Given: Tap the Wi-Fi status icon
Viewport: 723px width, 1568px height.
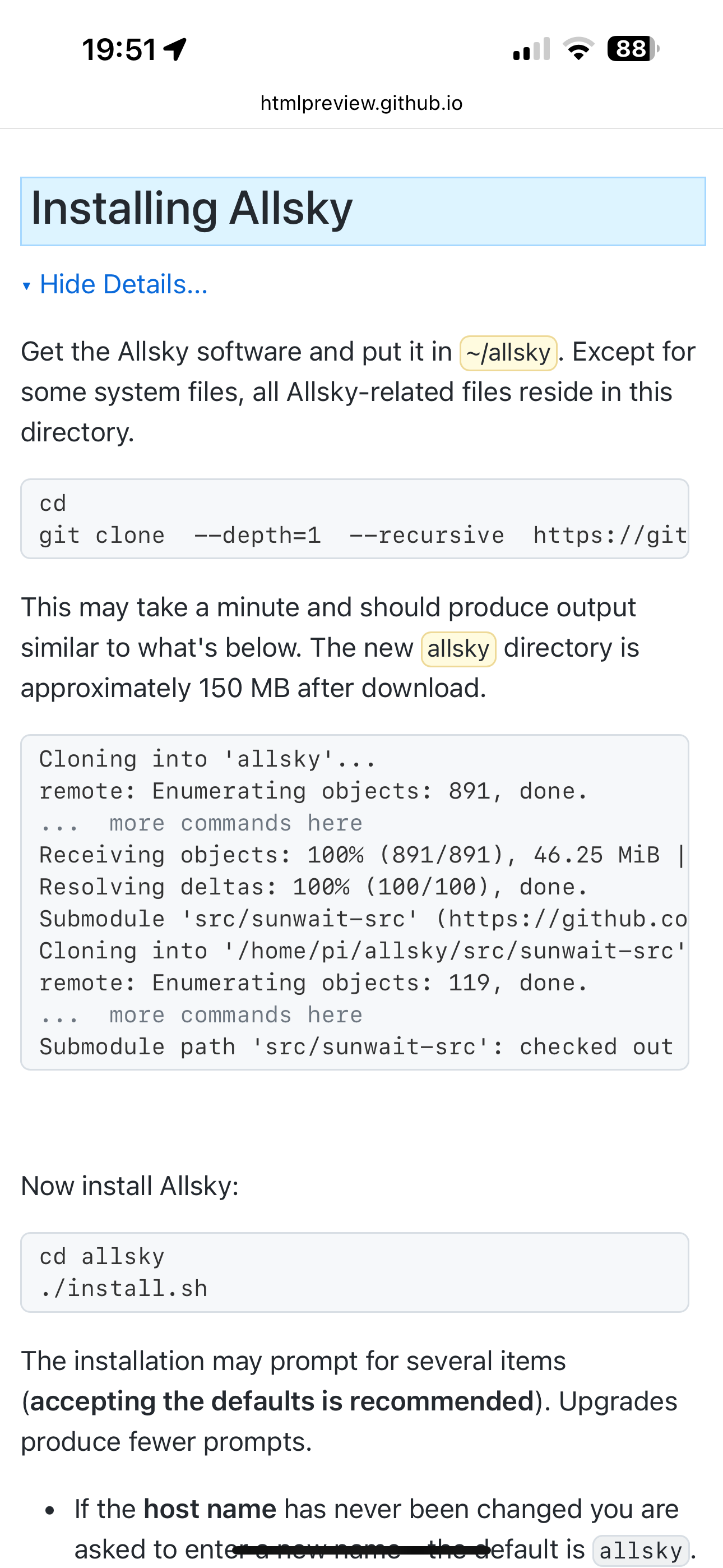Looking at the screenshot, I should [578, 49].
